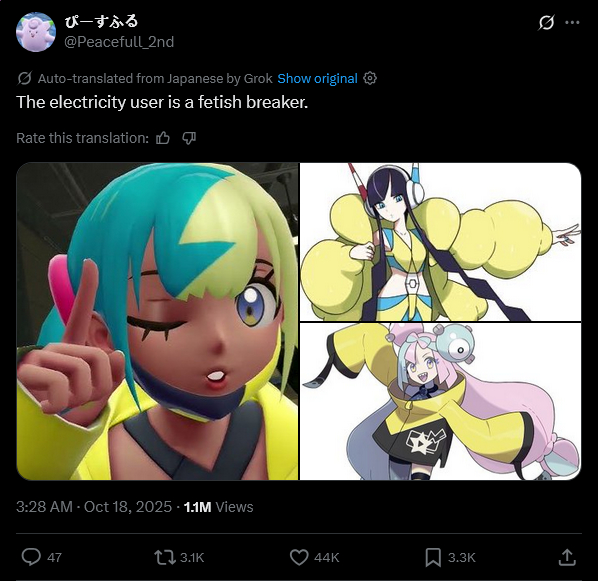This screenshot has height=581, width=598.
Task: Click the 3:28 AM Oct 18, 2025 timestamp
Action: (94, 507)
